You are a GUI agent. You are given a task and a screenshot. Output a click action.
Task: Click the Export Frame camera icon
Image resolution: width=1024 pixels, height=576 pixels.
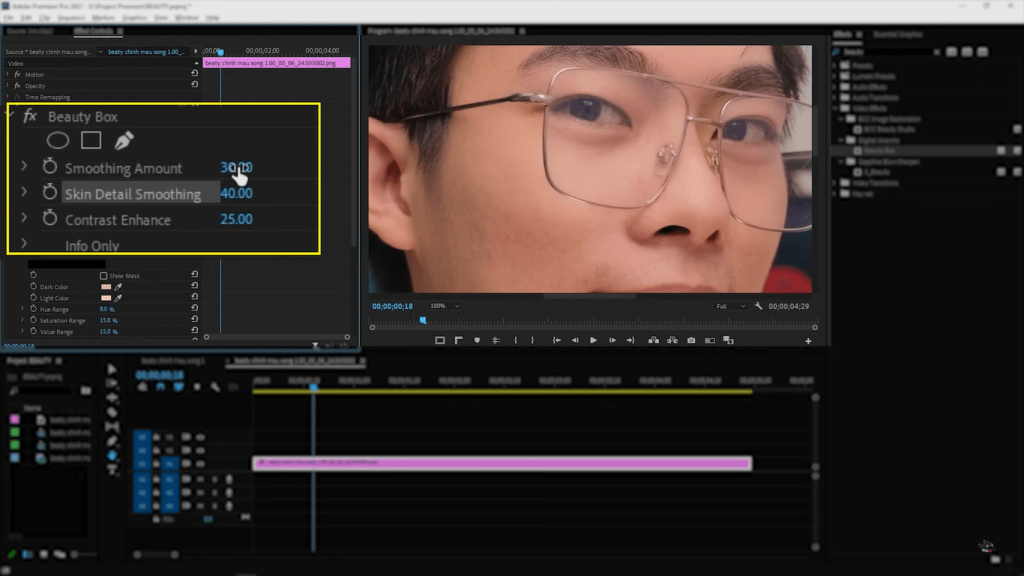[691, 340]
